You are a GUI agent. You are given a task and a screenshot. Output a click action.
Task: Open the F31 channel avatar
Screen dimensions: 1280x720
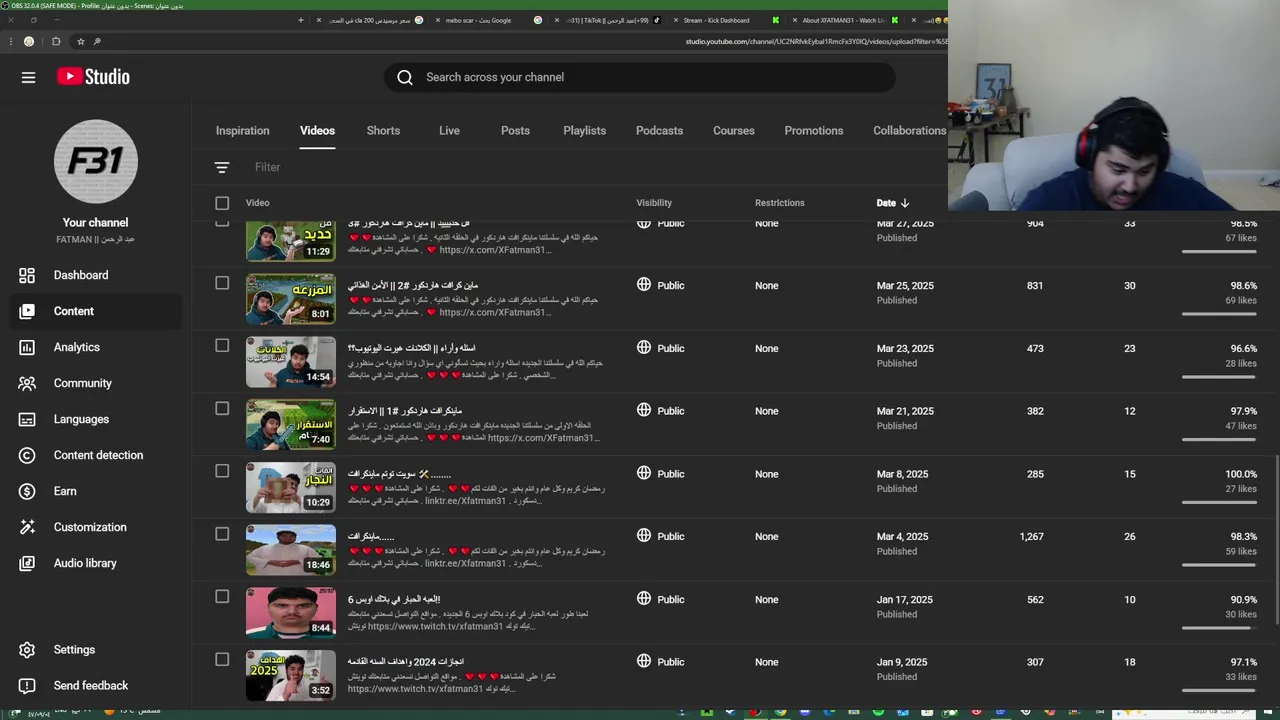[96, 161]
